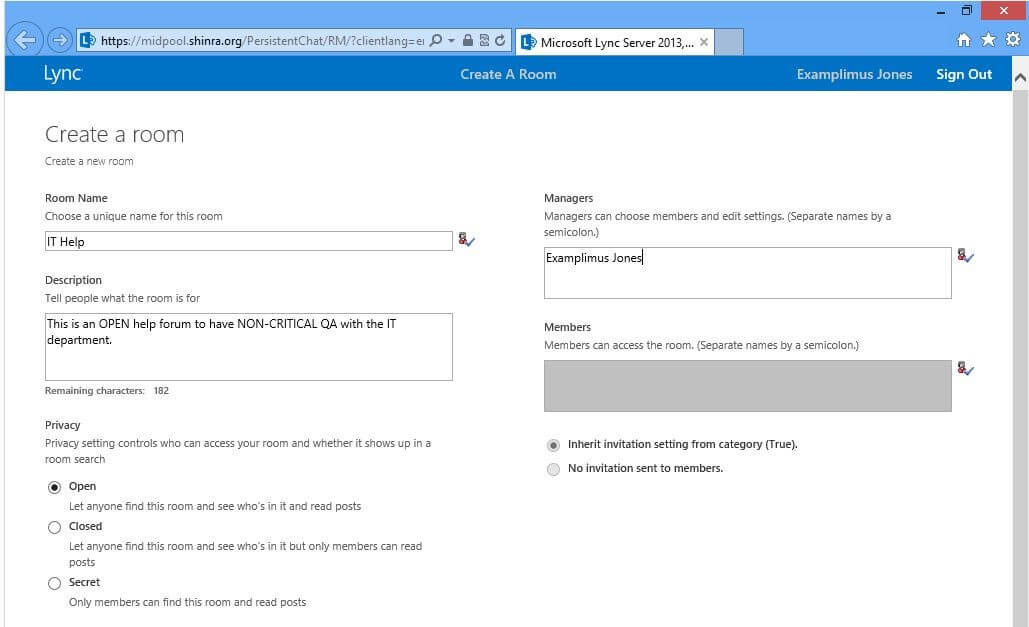
Task: Click Examplimus Jones user name link
Action: coord(854,74)
